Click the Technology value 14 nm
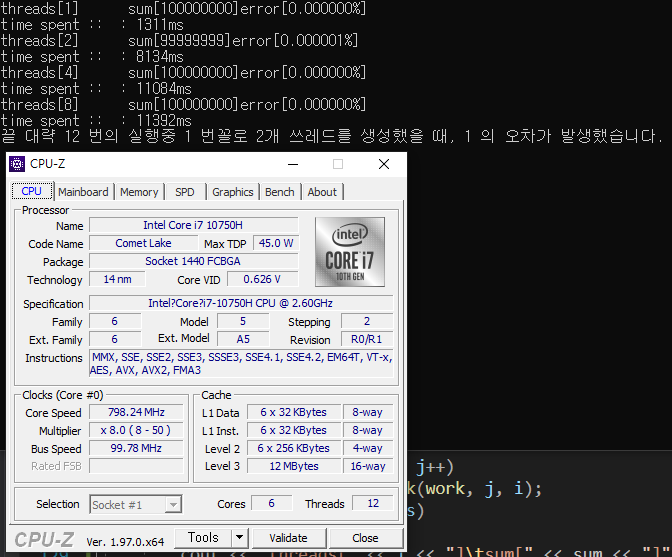Image resolution: width=672 pixels, height=557 pixels. (x=117, y=279)
